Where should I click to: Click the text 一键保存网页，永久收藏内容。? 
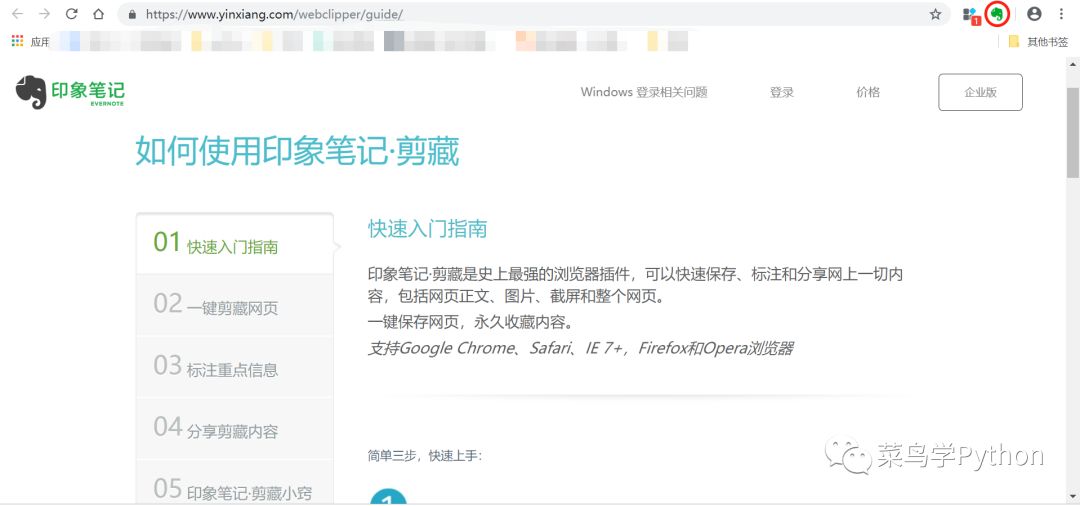pos(470,321)
